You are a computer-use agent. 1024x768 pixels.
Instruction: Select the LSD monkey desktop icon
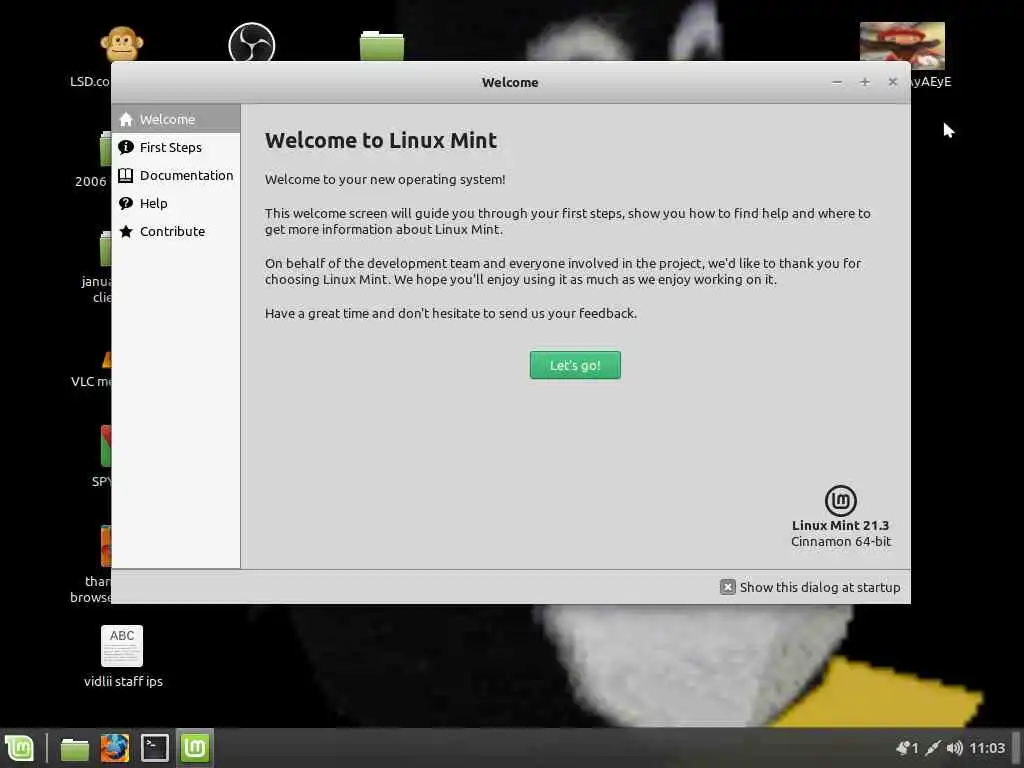121,44
